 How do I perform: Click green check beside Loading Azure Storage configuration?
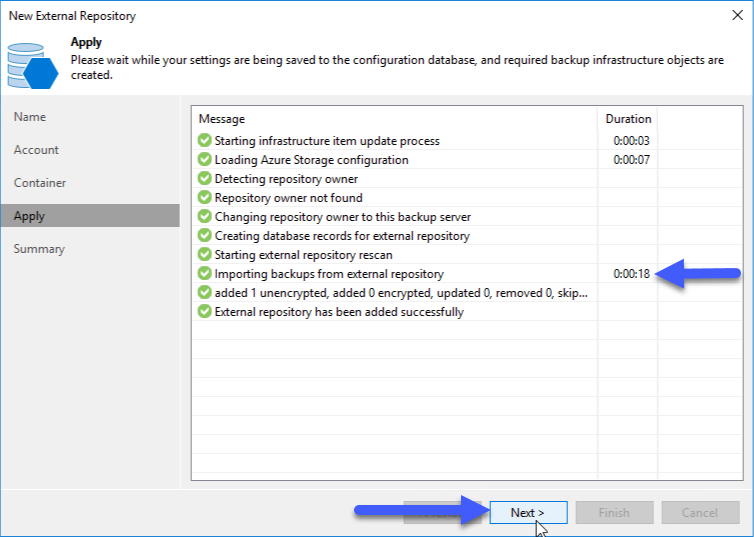(x=204, y=159)
